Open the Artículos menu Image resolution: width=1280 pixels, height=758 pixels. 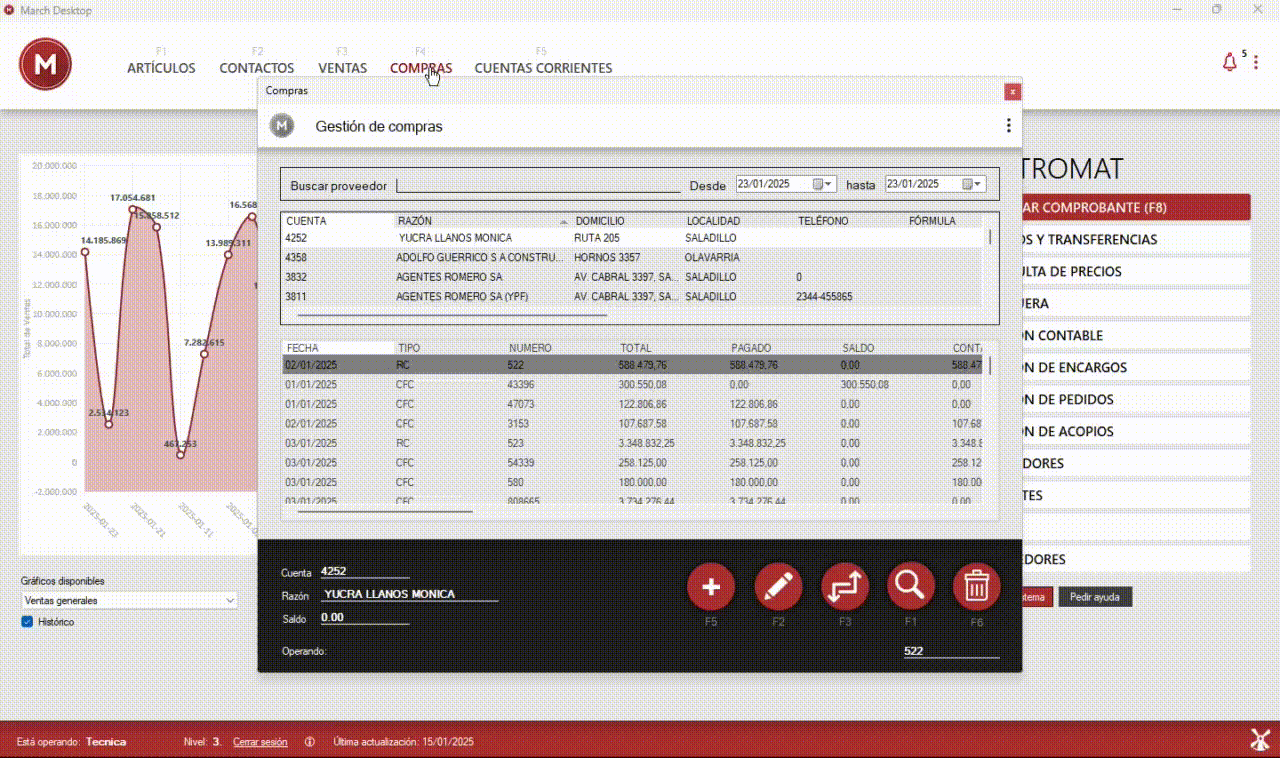point(161,68)
